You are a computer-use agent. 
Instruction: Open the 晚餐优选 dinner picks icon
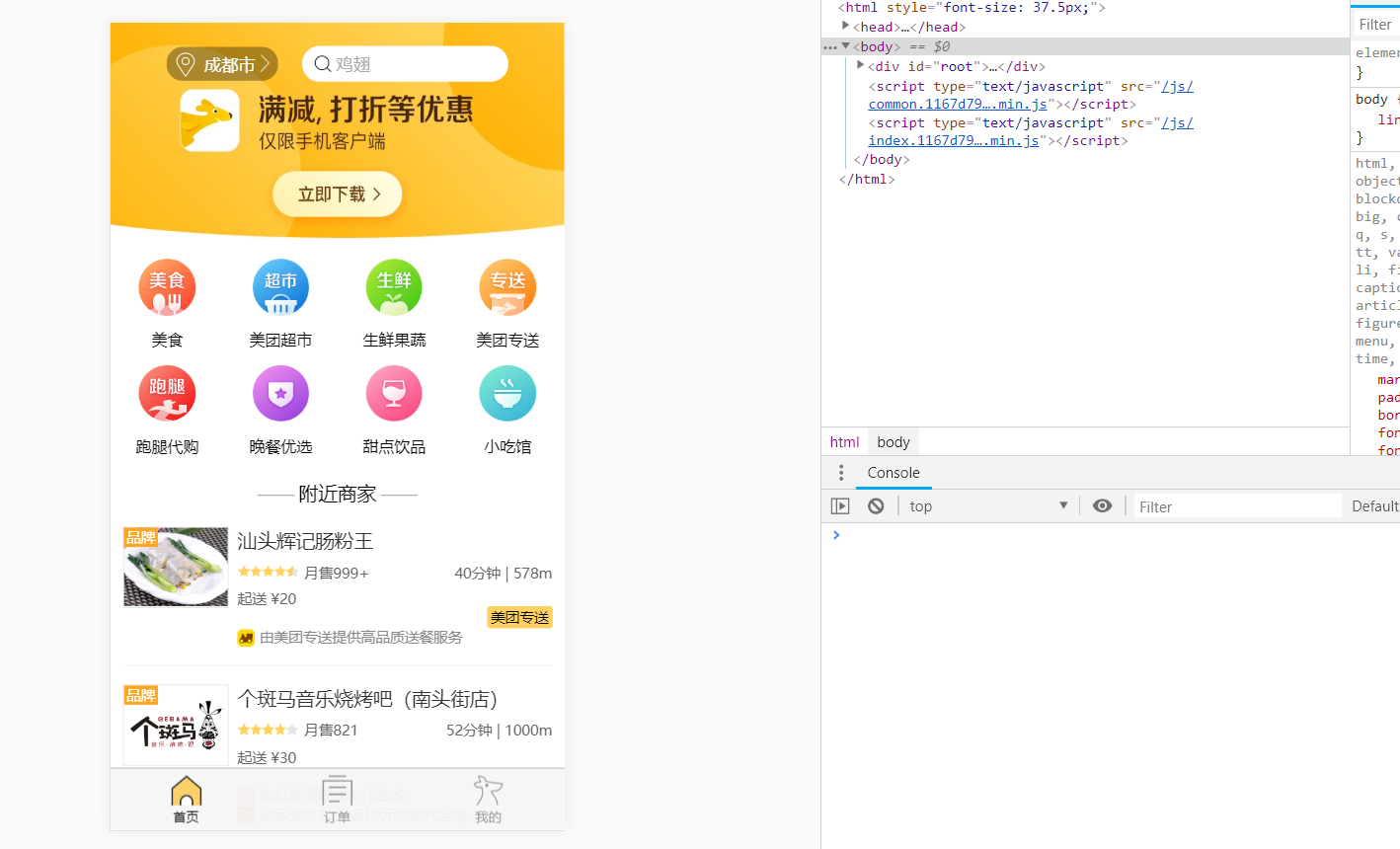(280, 394)
